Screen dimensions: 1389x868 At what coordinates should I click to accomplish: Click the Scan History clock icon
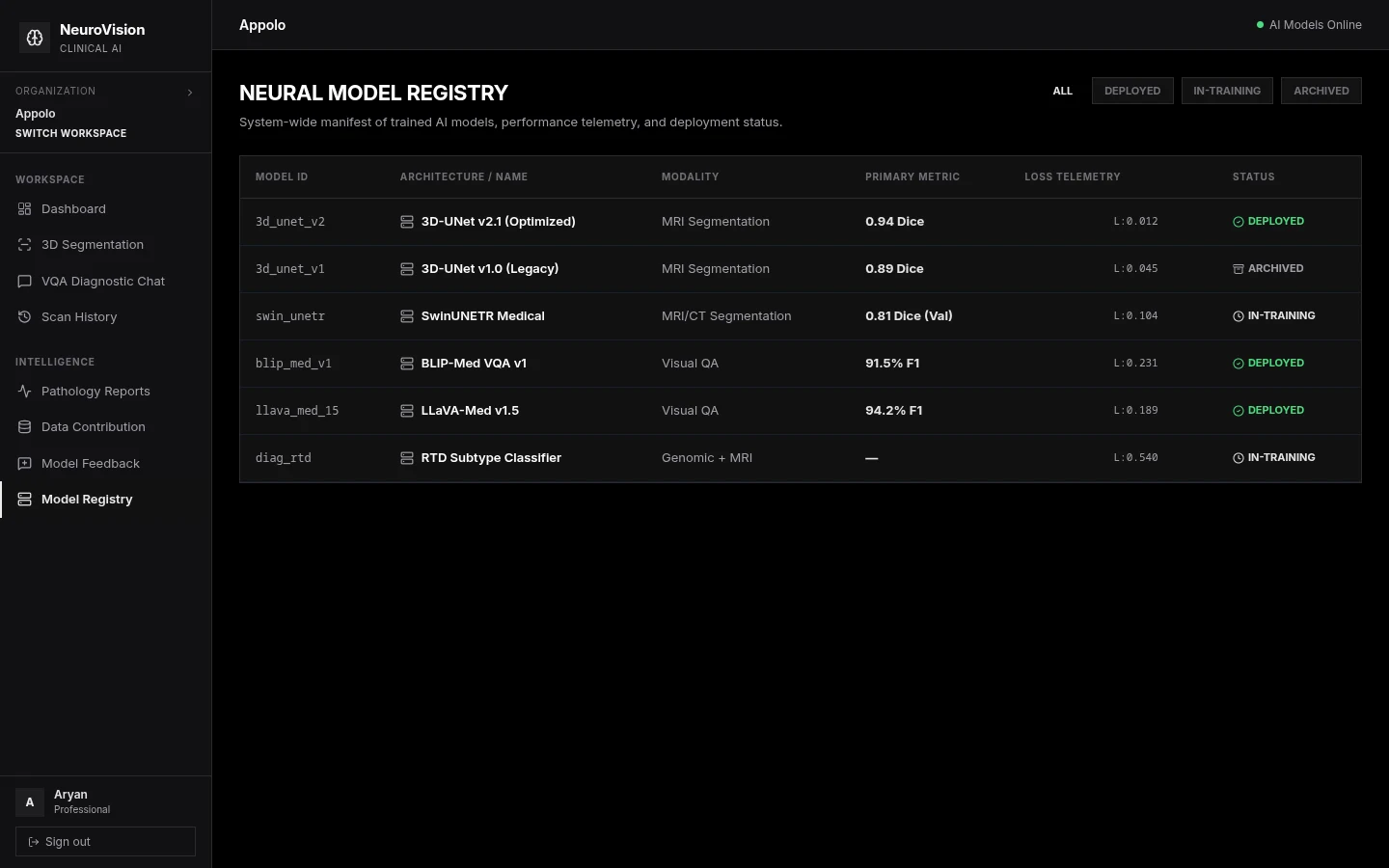pos(24,317)
